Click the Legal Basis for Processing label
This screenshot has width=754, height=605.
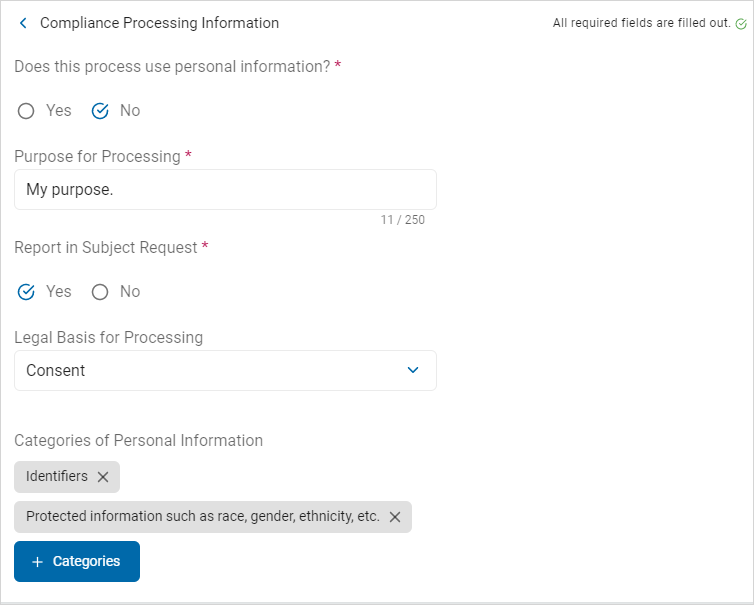(x=108, y=337)
